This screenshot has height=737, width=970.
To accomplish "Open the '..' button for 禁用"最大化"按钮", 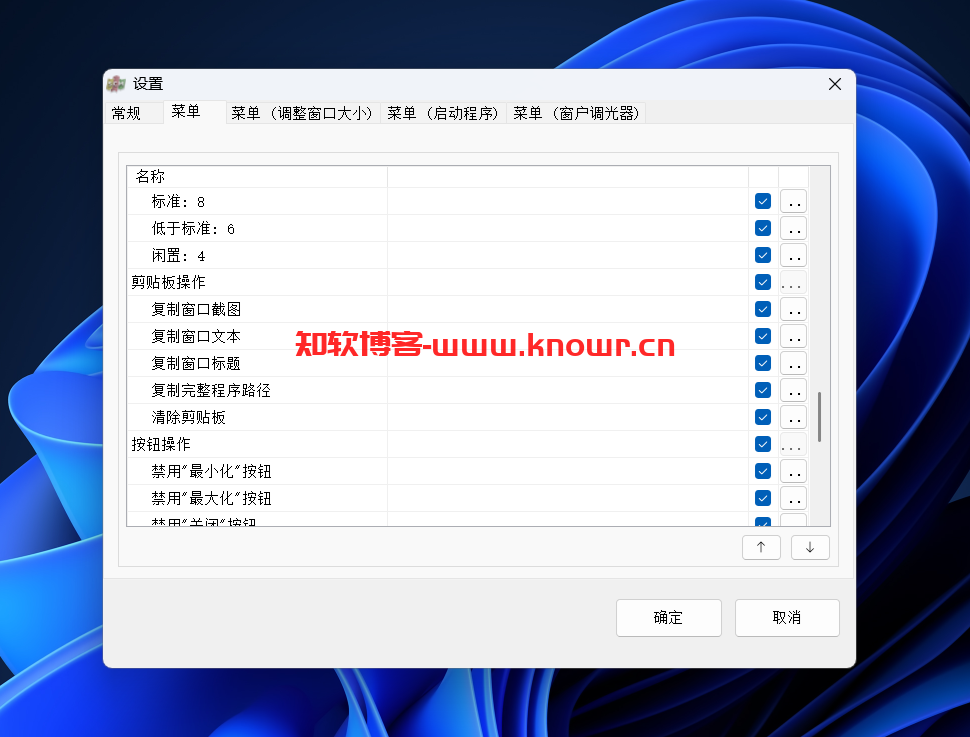I will [793, 498].
